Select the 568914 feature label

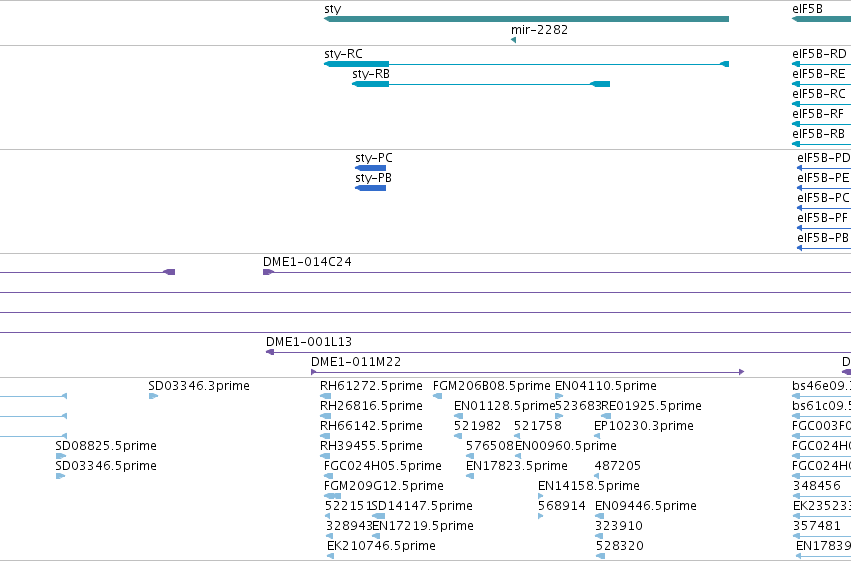pos(562,506)
